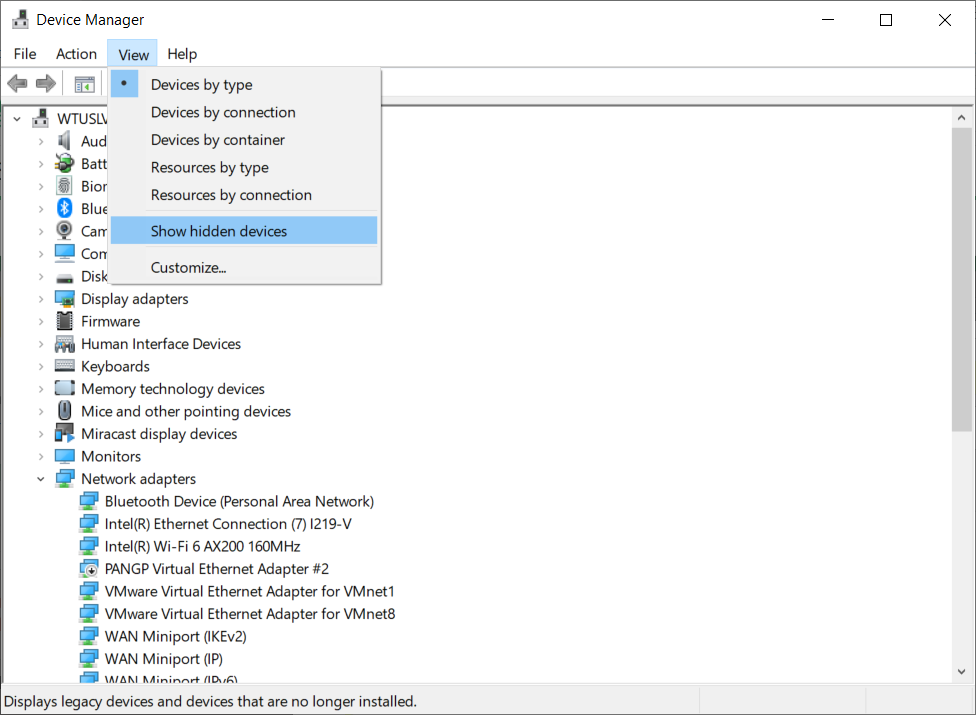Click the Mice and other pointing devices icon
This screenshot has width=976, height=715.
click(x=65, y=411)
